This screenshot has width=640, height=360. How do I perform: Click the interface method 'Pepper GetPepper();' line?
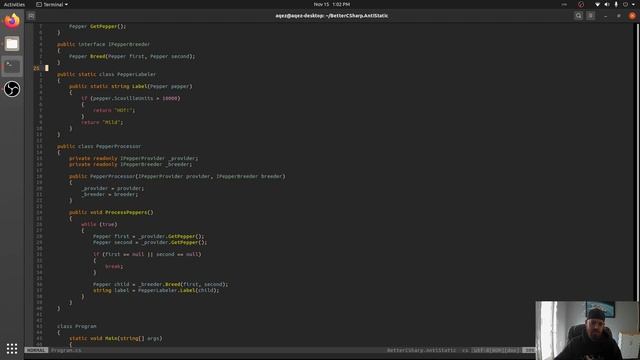point(98,26)
